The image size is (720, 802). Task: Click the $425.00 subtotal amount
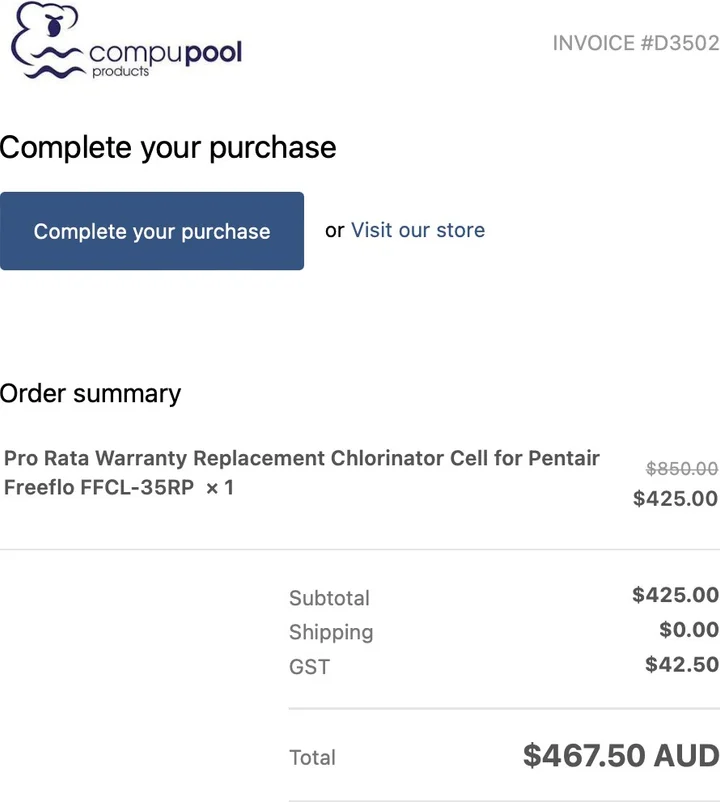675,595
